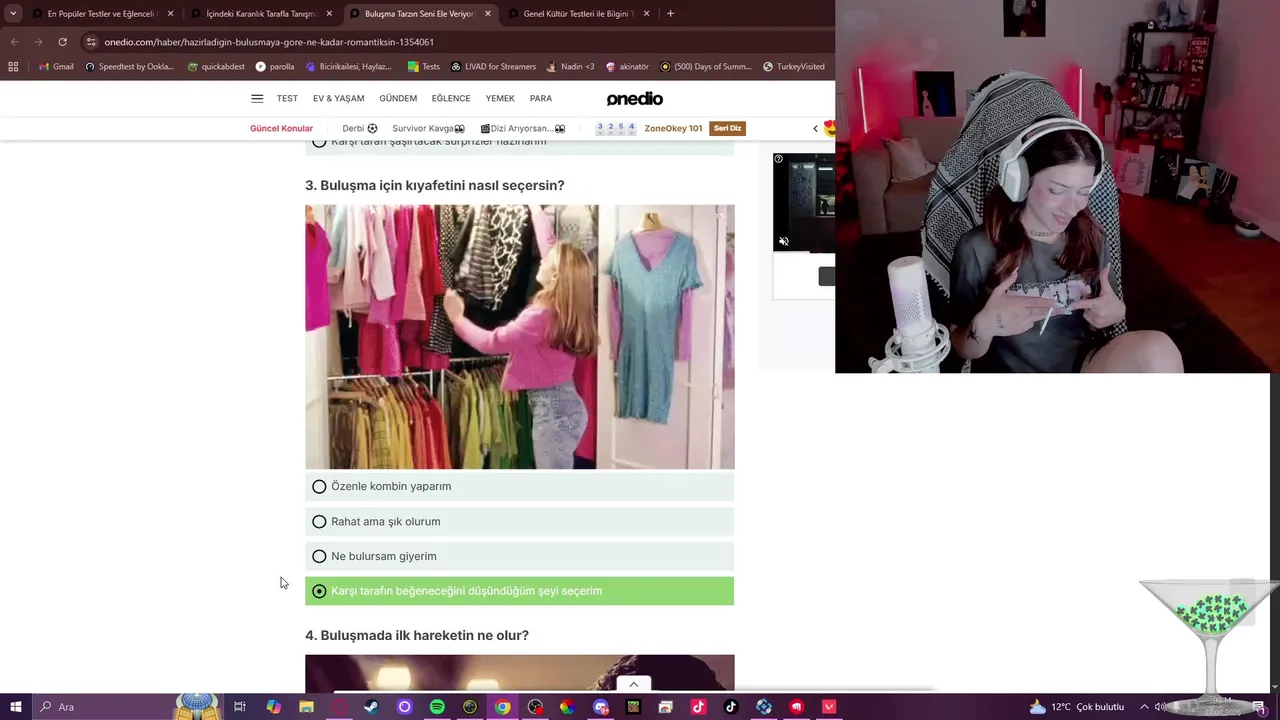The height and width of the screenshot is (720, 1280).
Task: Open the TurkeyVisited bookmark
Action: [x=794, y=67]
